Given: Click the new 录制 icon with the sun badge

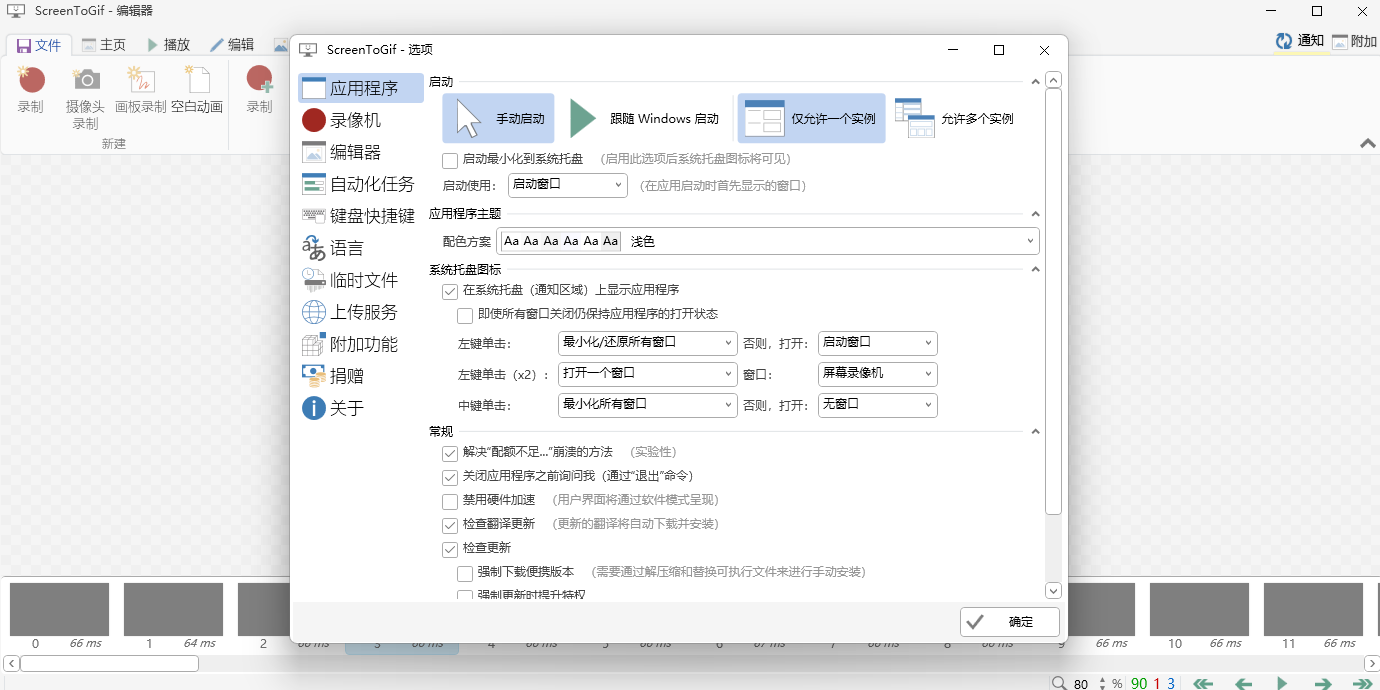Looking at the screenshot, I should [30, 89].
